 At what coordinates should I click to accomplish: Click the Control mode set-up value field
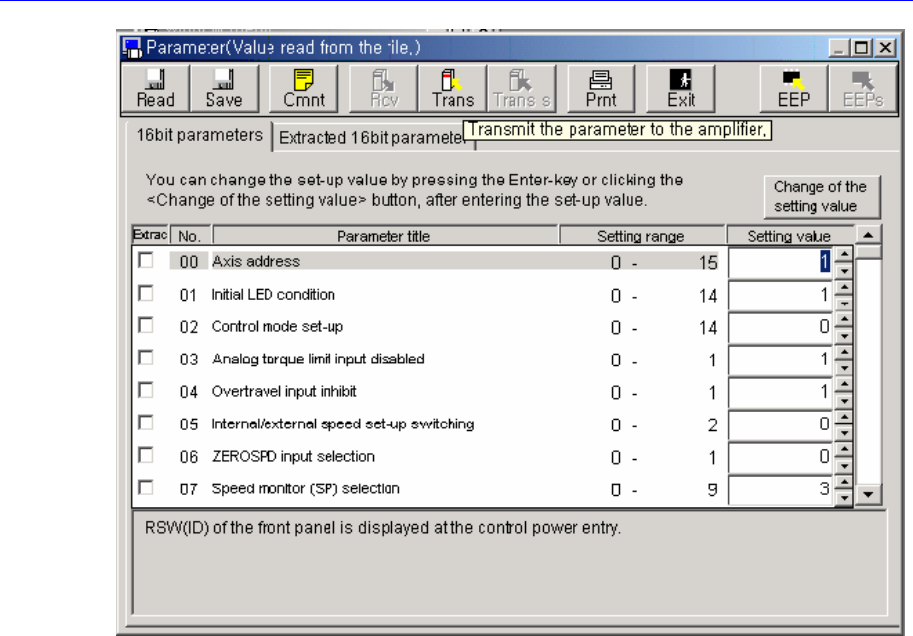(x=781, y=328)
